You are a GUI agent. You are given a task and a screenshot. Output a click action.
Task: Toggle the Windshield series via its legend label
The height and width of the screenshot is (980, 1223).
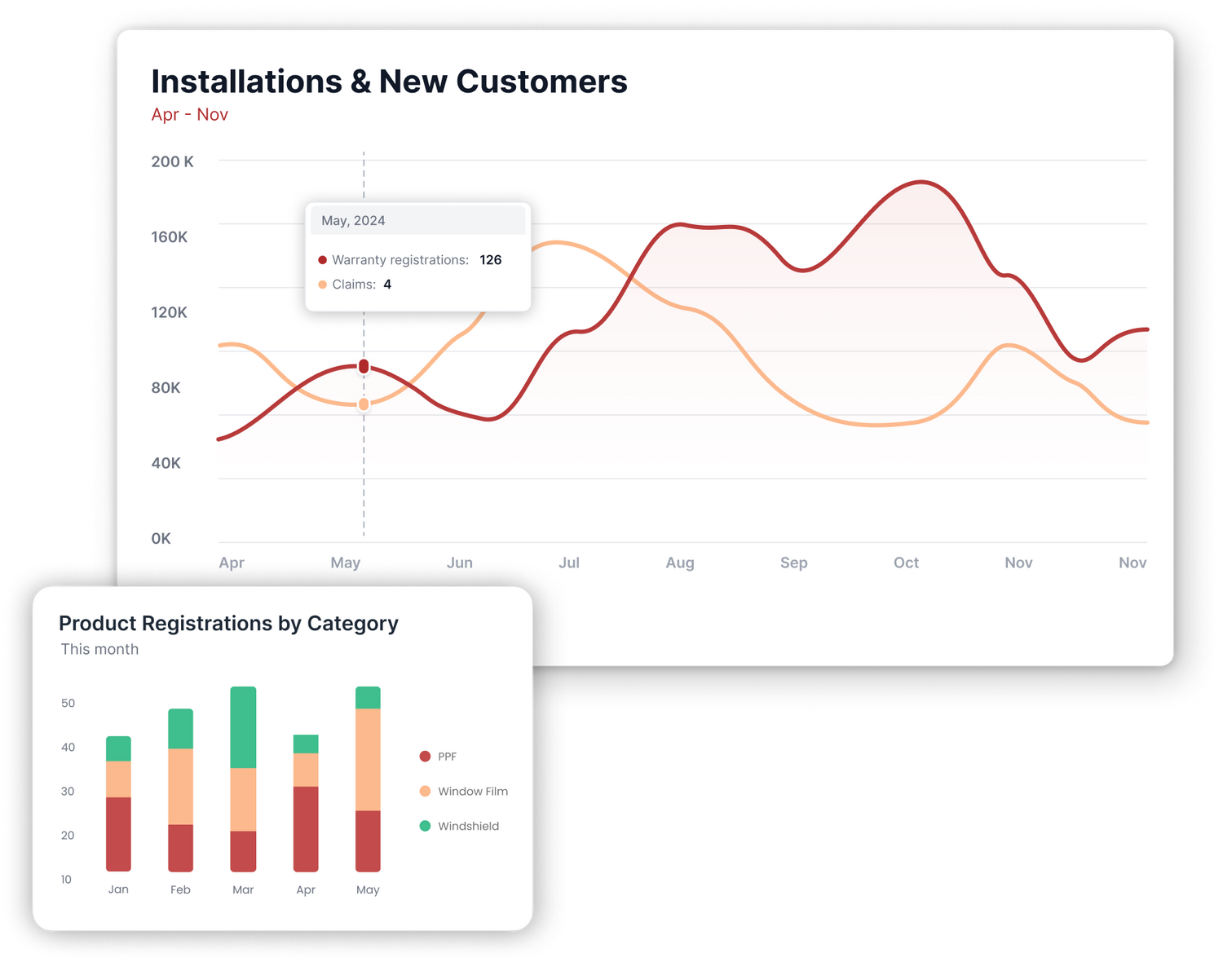point(468,826)
